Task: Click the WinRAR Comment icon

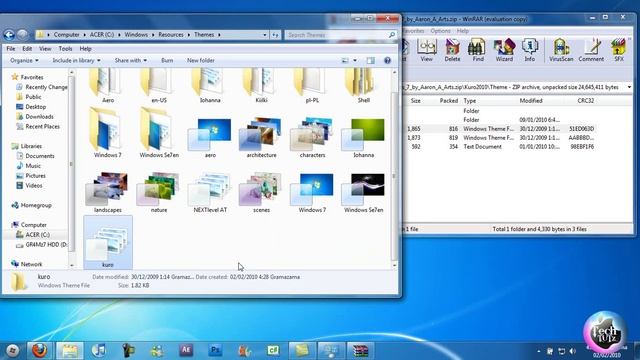Action: [591, 50]
